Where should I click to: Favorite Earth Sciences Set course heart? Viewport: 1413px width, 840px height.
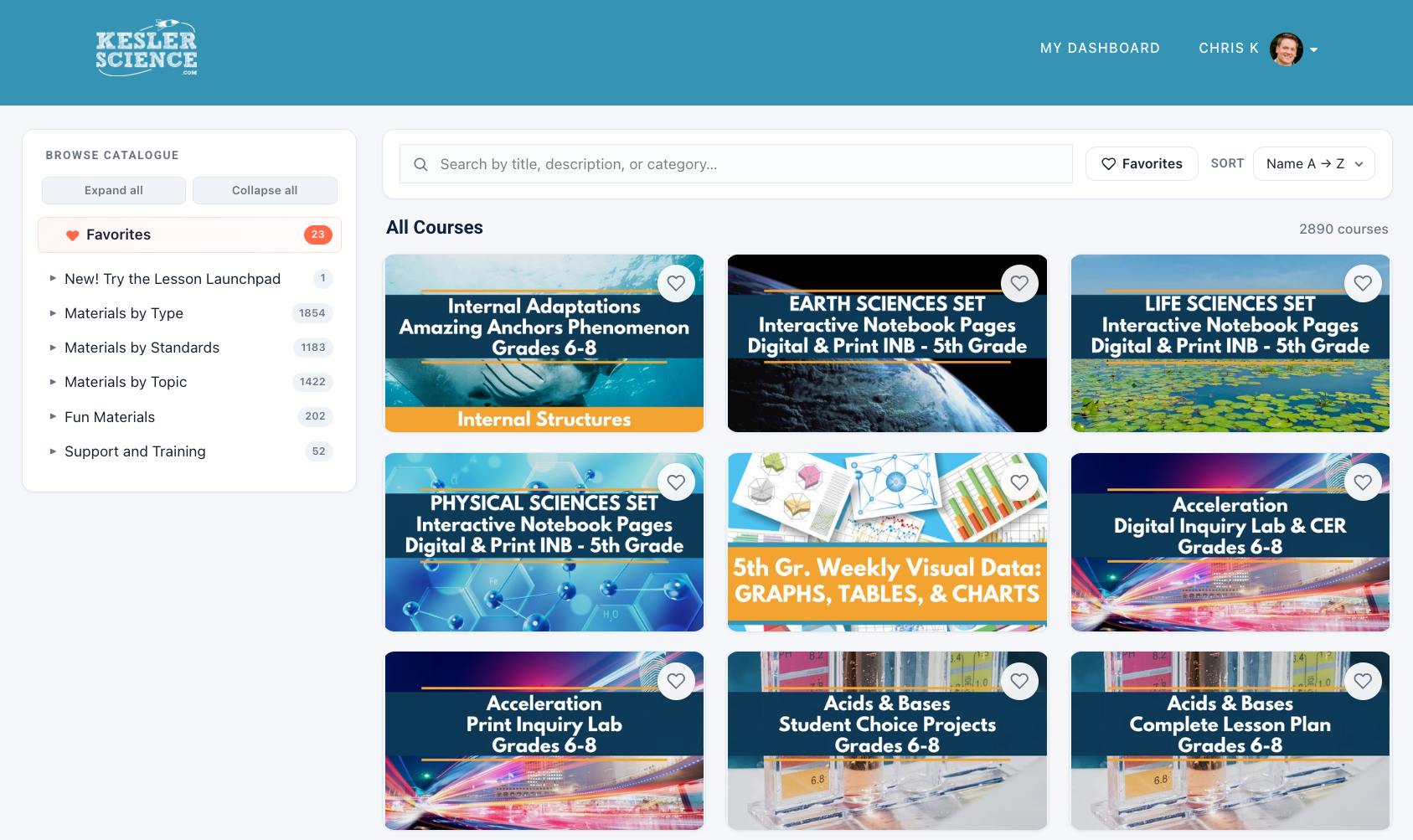[x=1019, y=283]
